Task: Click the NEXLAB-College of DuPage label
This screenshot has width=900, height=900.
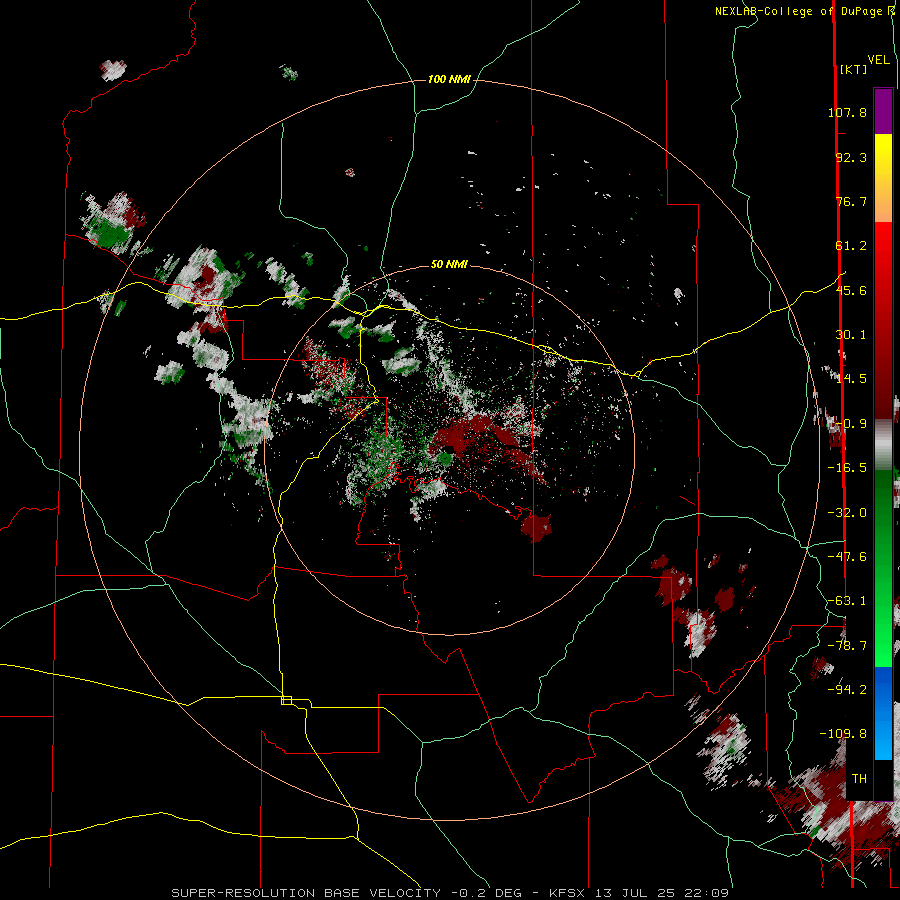Action: click(797, 11)
